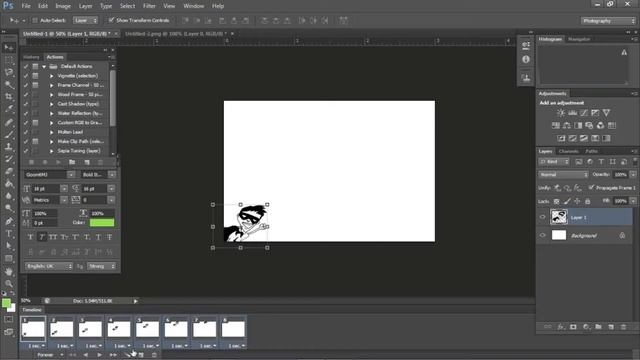Play the timeline animation
Image resolution: width=640 pixels, height=360 pixels.
tap(99, 355)
